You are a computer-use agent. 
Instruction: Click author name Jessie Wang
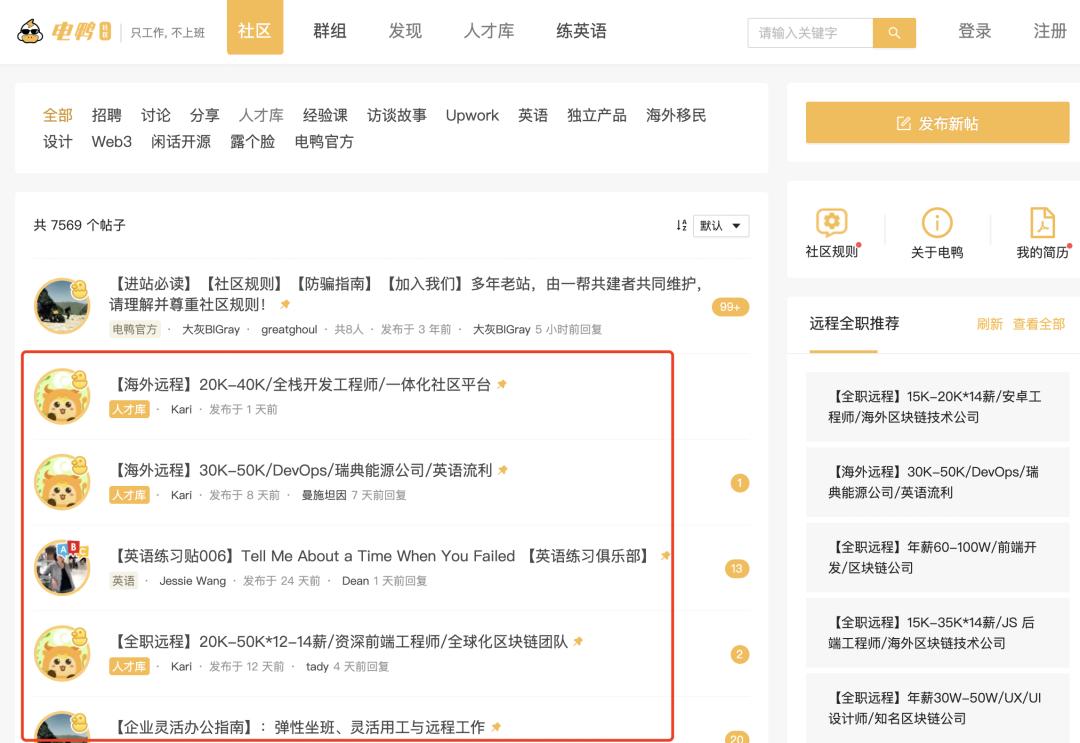[192, 581]
